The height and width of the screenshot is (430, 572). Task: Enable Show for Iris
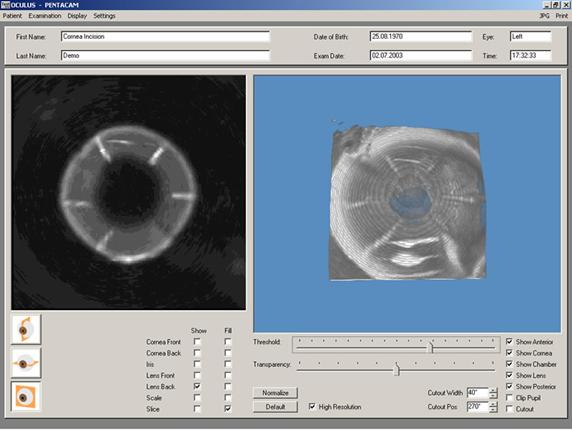[197, 364]
